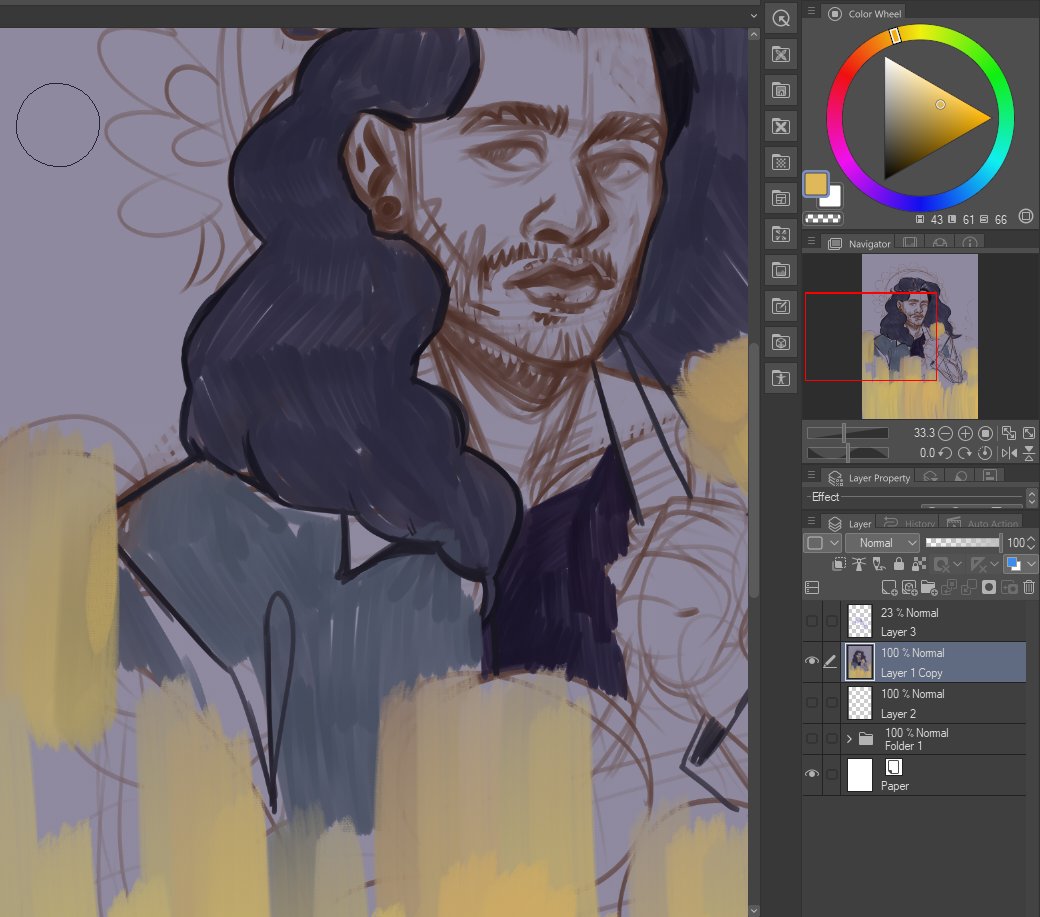Select the Zoom tool magnifier icon

coord(781,19)
